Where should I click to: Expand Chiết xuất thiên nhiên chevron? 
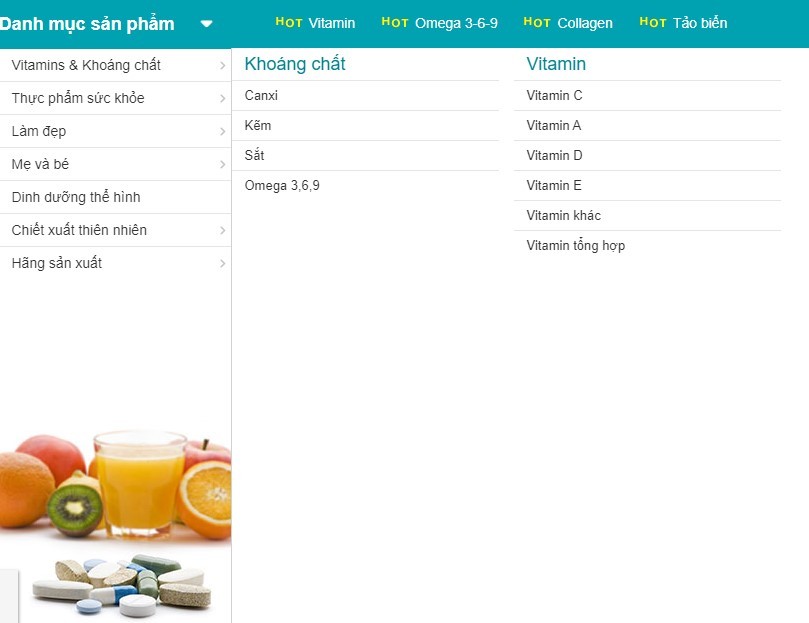pyautogui.click(x=222, y=231)
